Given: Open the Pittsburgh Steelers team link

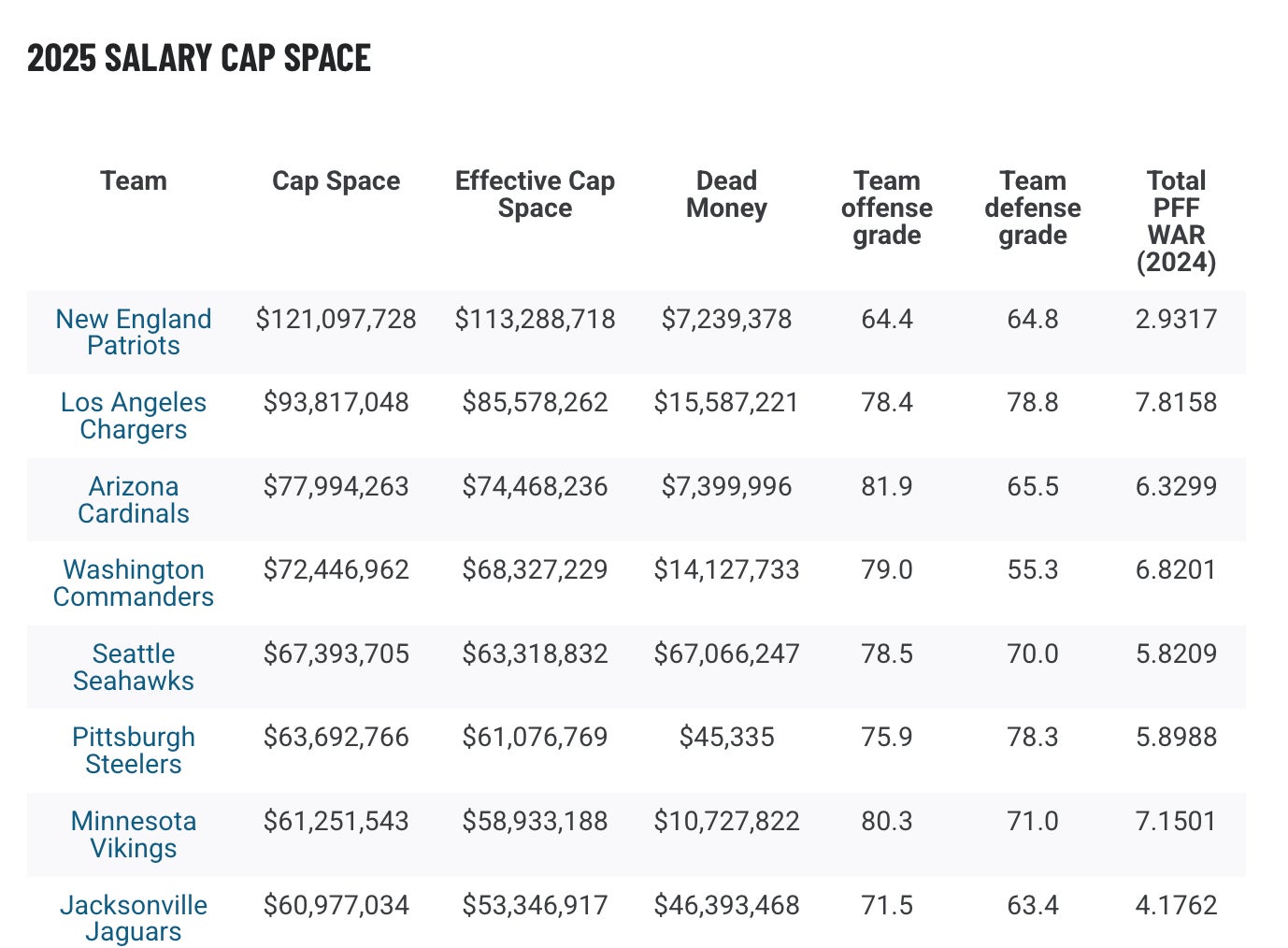Looking at the screenshot, I should [x=134, y=750].
